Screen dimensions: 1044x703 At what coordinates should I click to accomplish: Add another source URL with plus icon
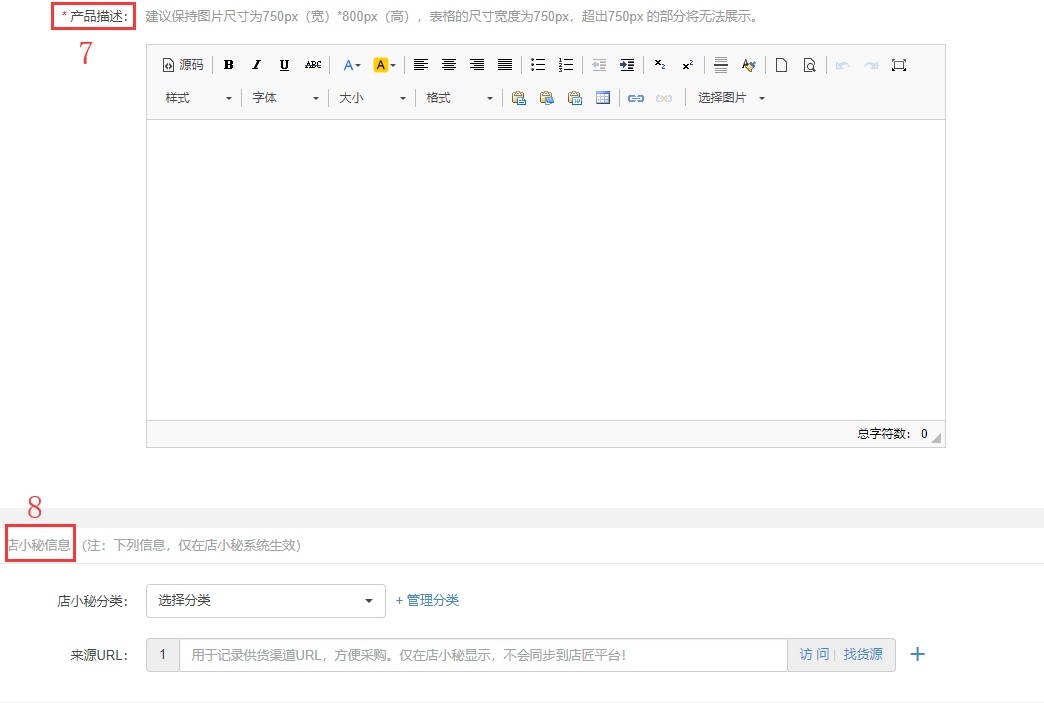click(917, 654)
